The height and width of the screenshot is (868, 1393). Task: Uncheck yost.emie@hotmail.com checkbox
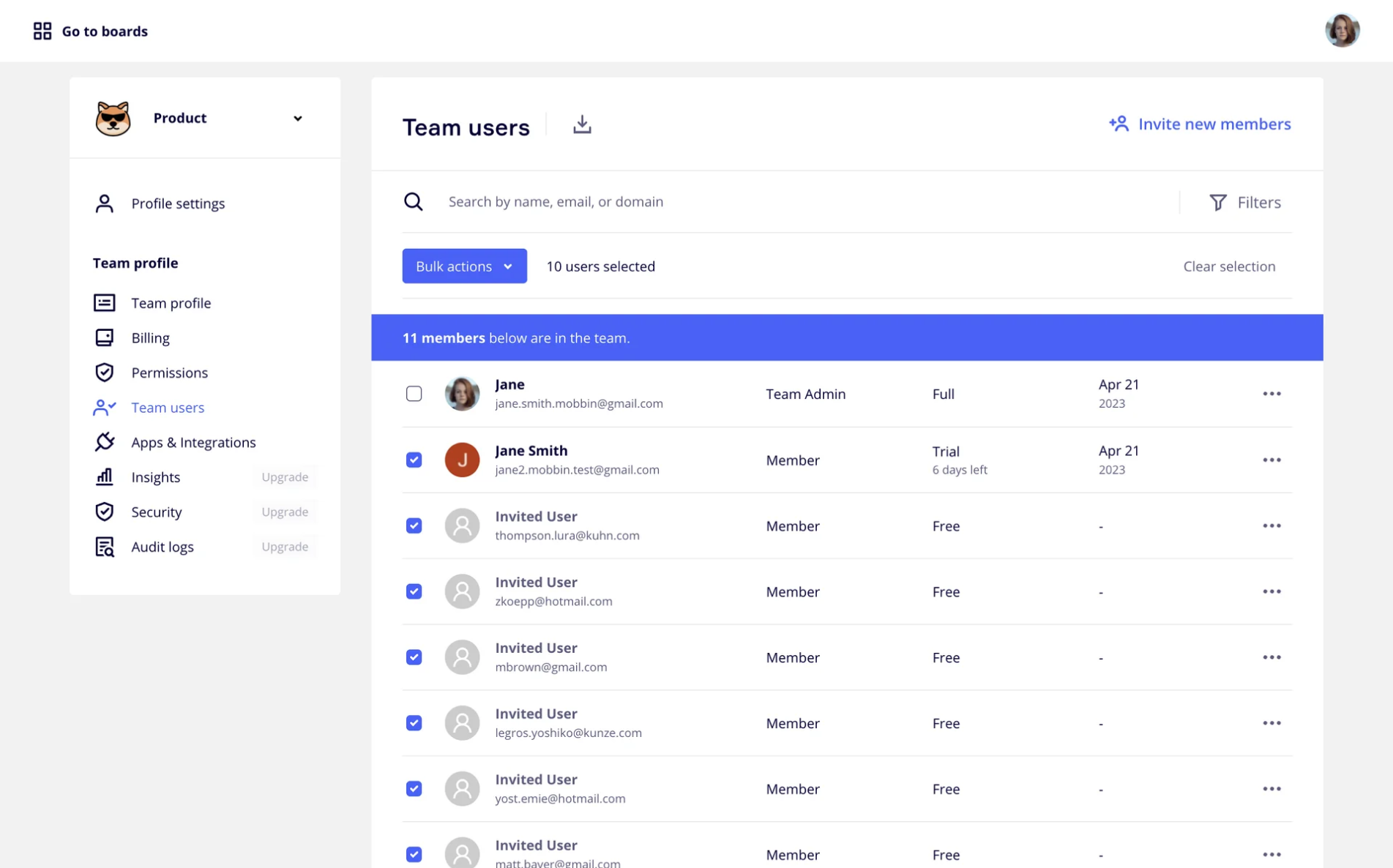click(x=414, y=789)
